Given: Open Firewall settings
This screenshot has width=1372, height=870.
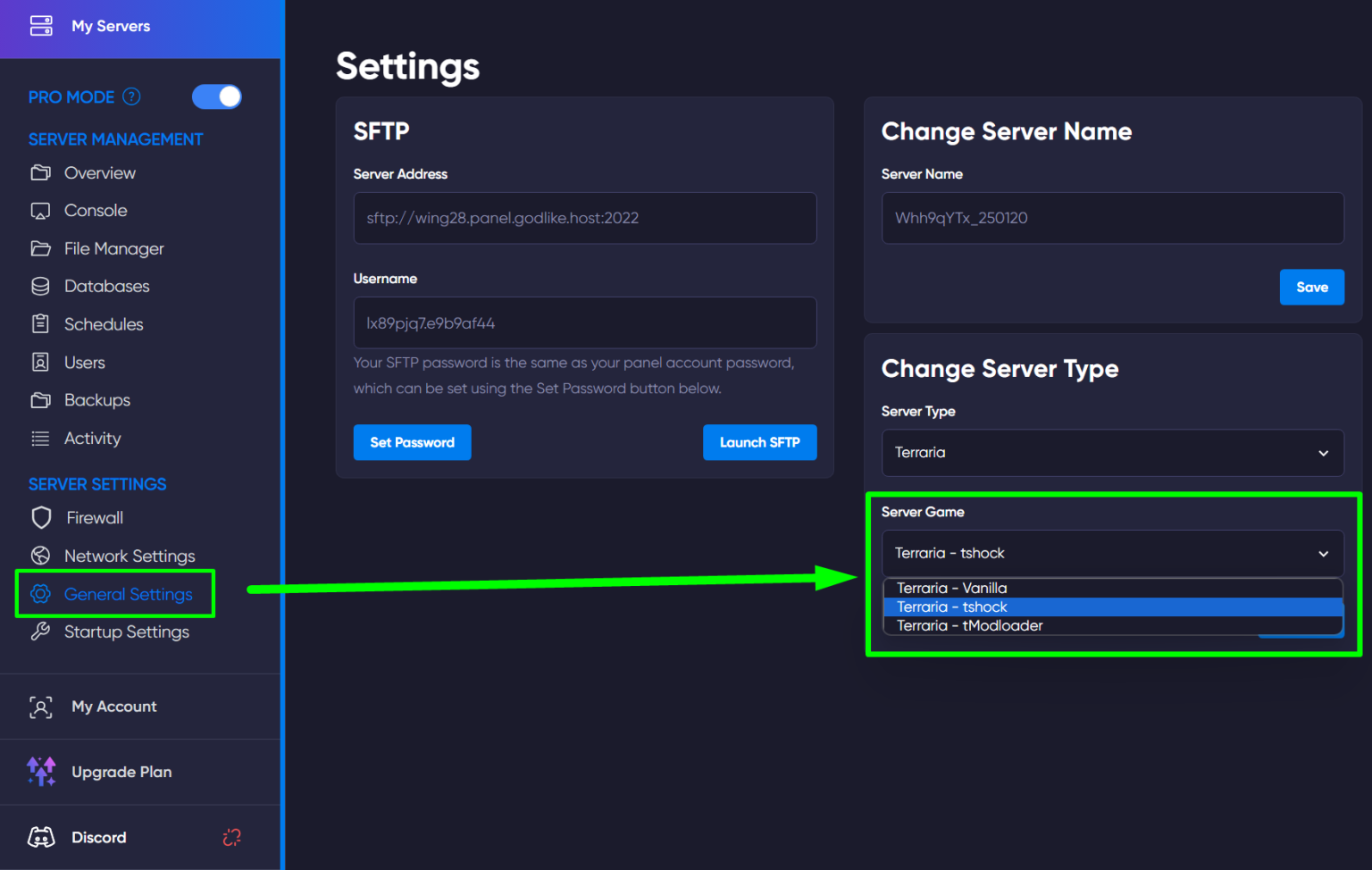Looking at the screenshot, I should (95, 518).
